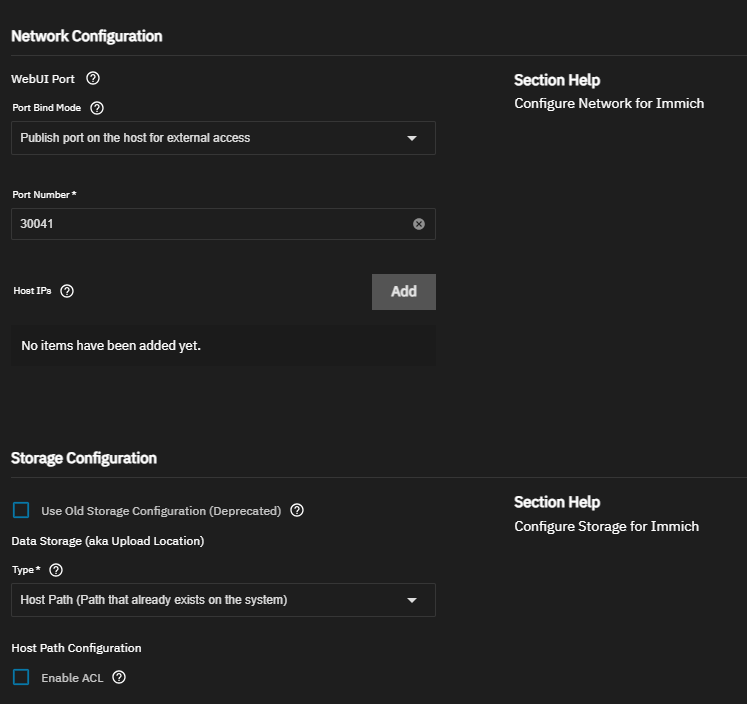
Task: Open the Port Bind Mode dropdown
Action: pos(223,138)
